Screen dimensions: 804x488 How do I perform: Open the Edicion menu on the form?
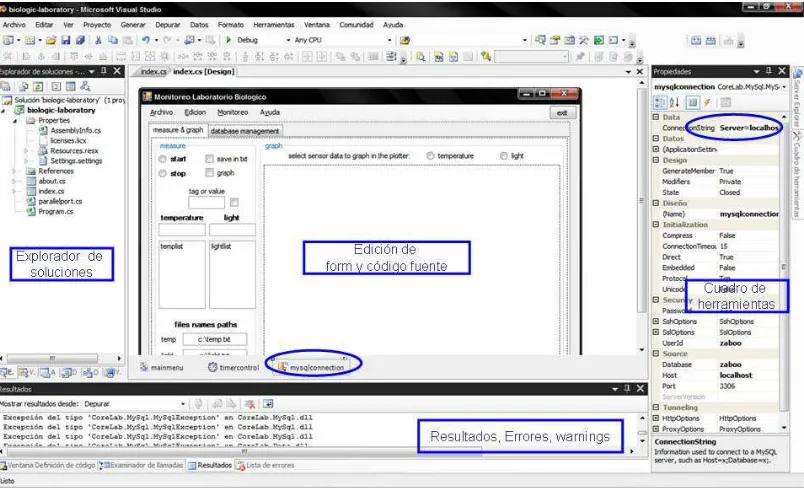[195, 112]
